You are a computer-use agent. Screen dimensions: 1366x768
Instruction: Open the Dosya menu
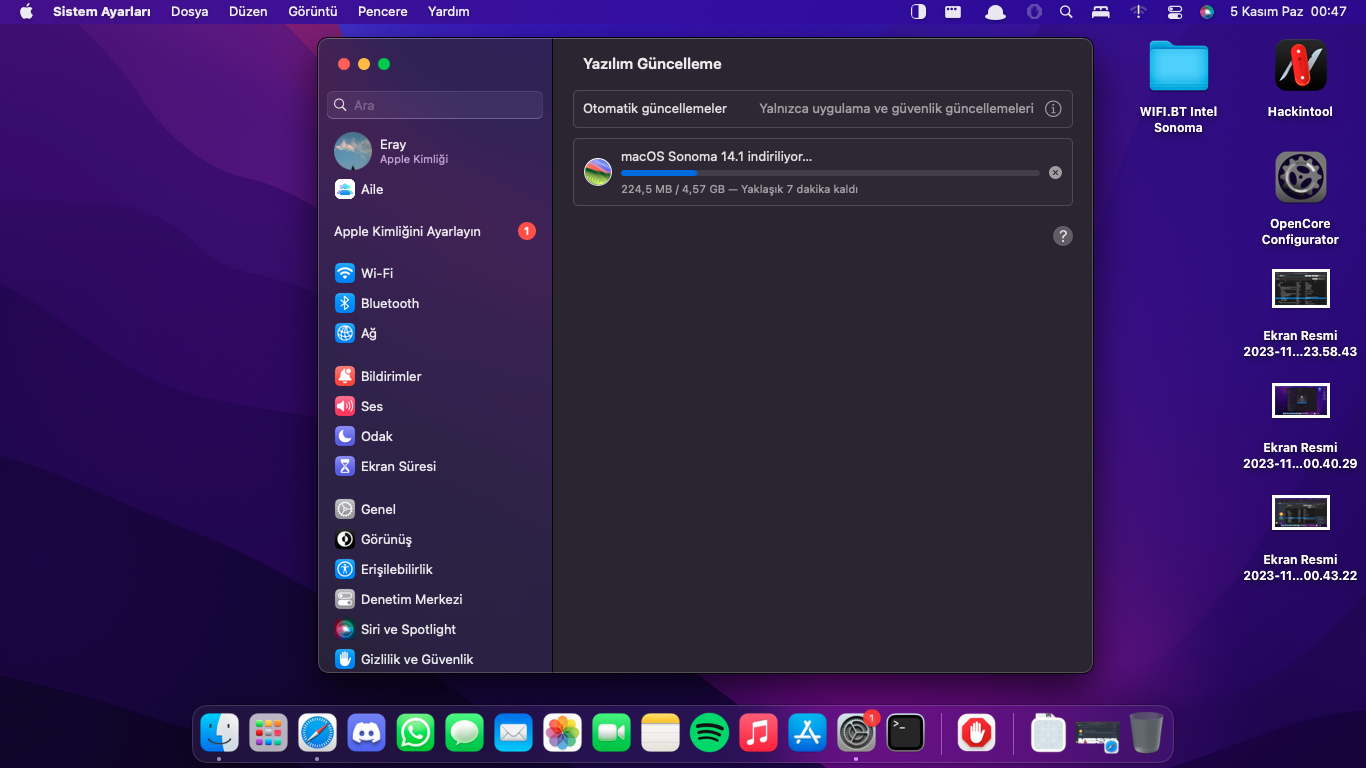(189, 12)
